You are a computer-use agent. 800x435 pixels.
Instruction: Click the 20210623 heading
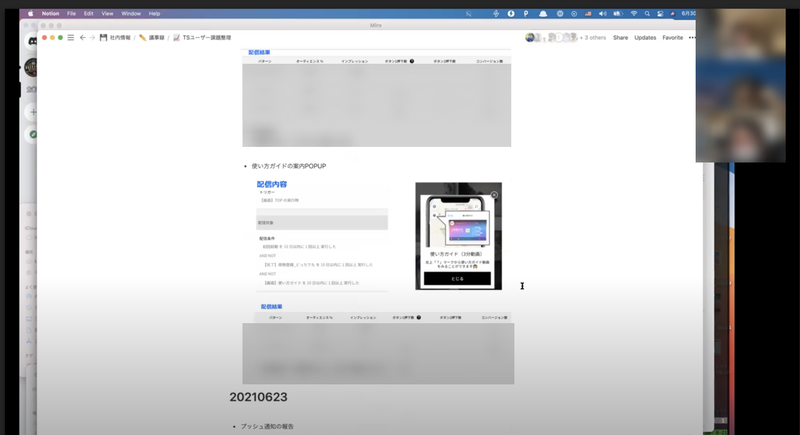click(258, 397)
